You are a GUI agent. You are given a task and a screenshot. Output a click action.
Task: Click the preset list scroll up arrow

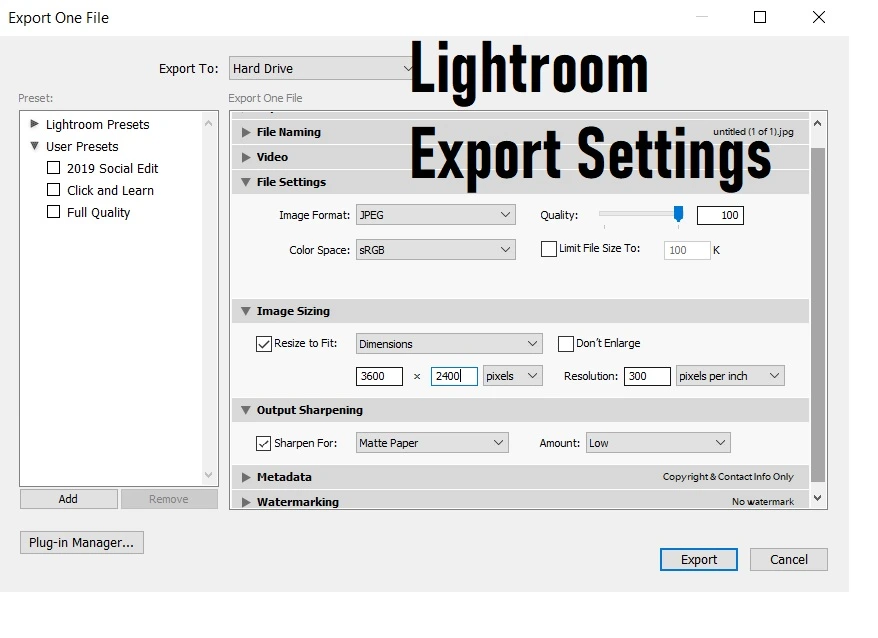pos(208,123)
